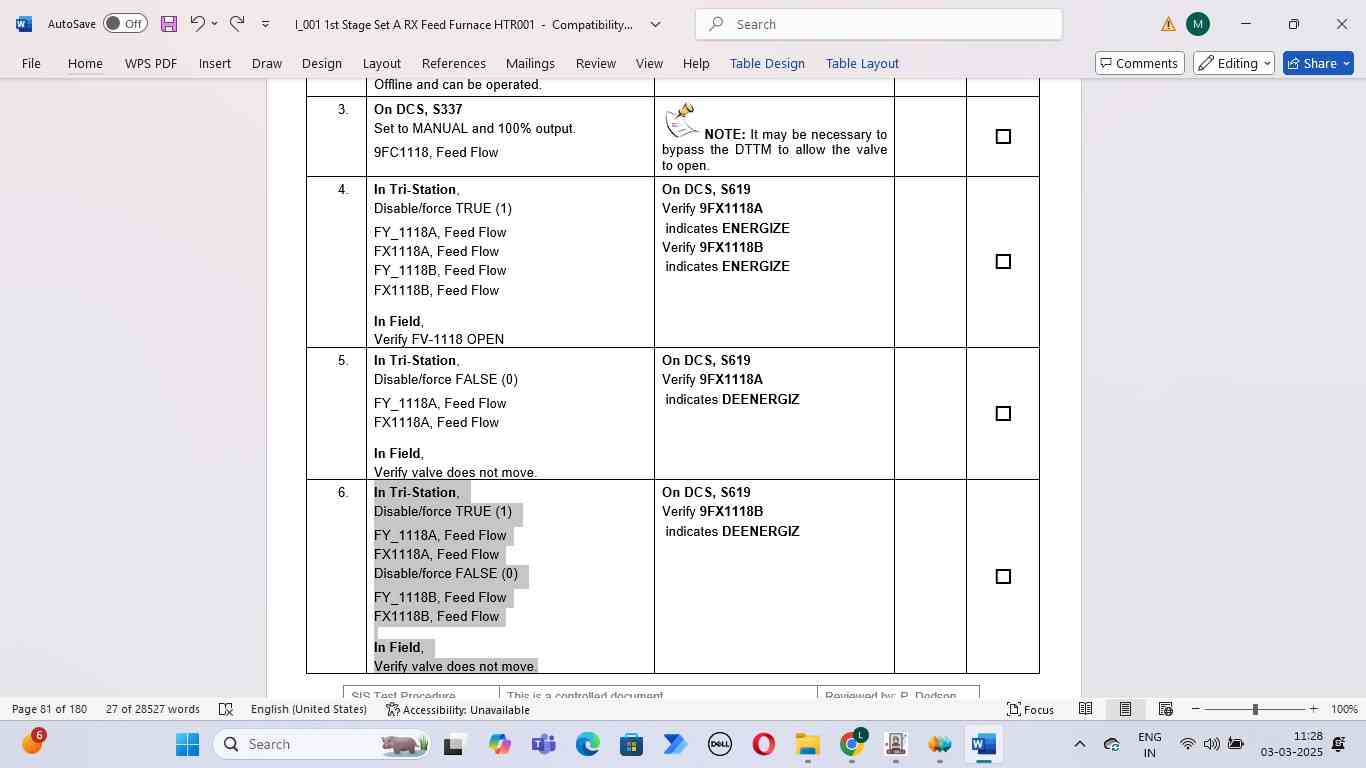Click the Word app logo icon
This screenshot has width=1366, height=768.
click(23, 24)
